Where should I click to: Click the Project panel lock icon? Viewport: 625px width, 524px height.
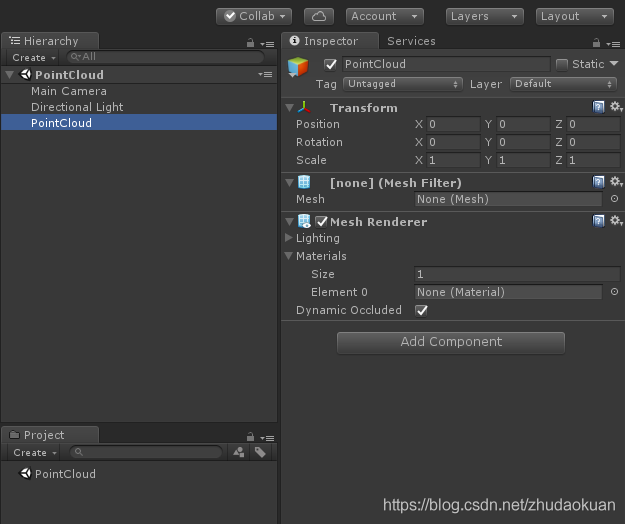click(250, 437)
